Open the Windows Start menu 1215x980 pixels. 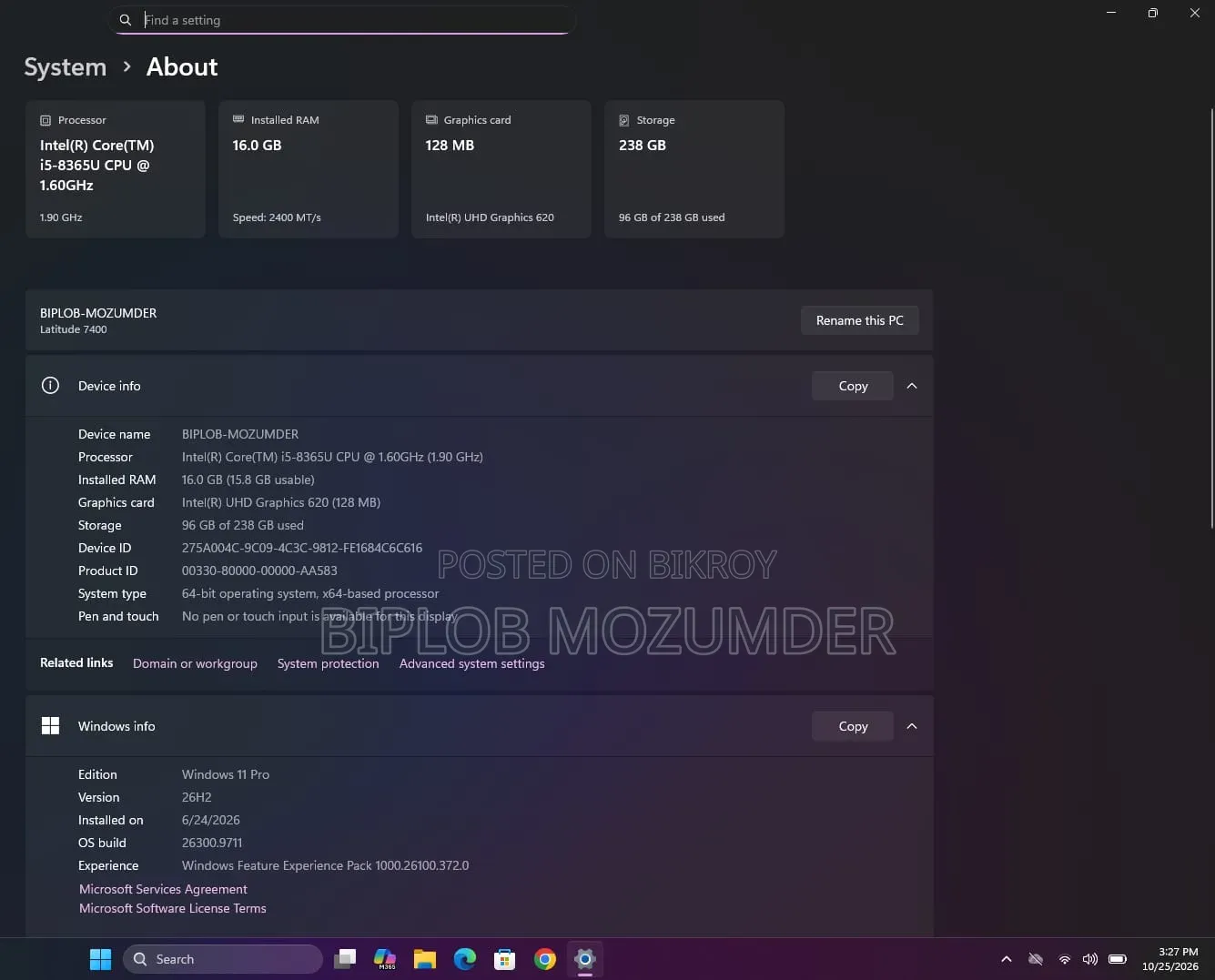coord(100,959)
